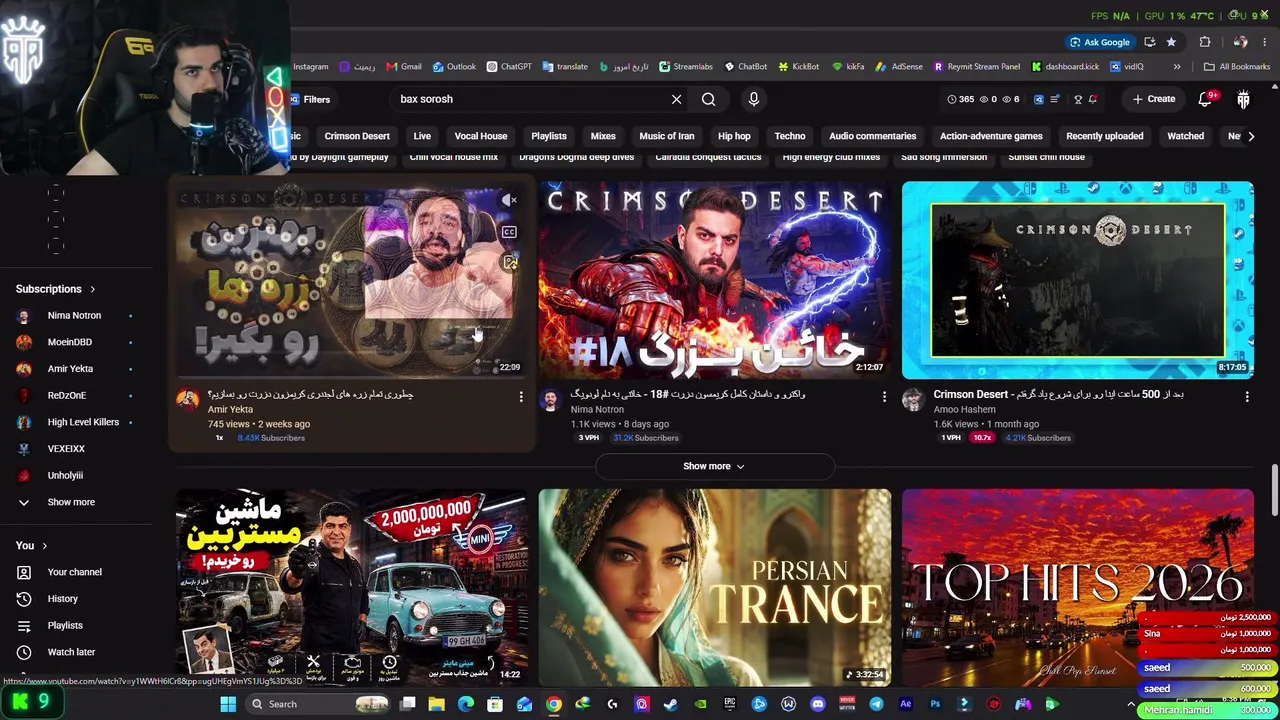This screenshot has width=1280, height=720.
Task: Select the Music of Iran filter chip
Action: click(x=666, y=136)
